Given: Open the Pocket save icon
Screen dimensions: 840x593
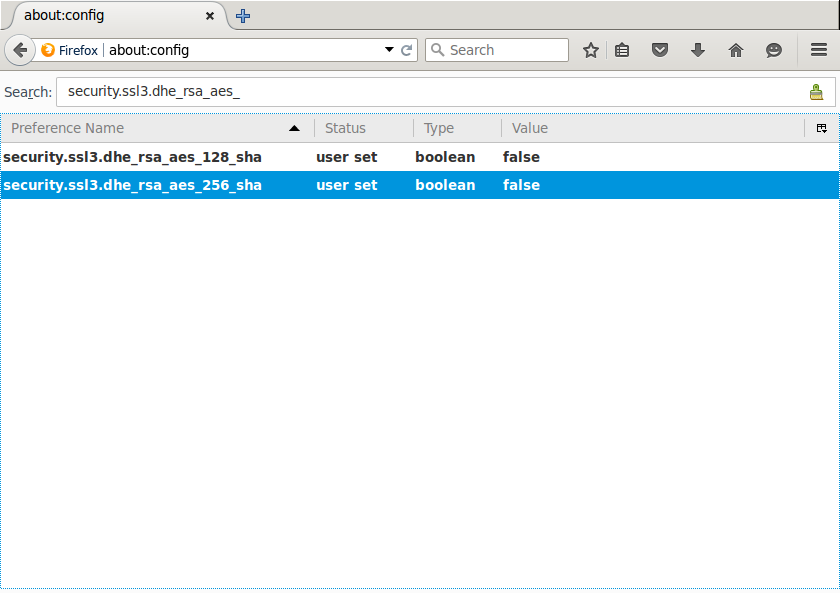Looking at the screenshot, I should (x=660, y=49).
